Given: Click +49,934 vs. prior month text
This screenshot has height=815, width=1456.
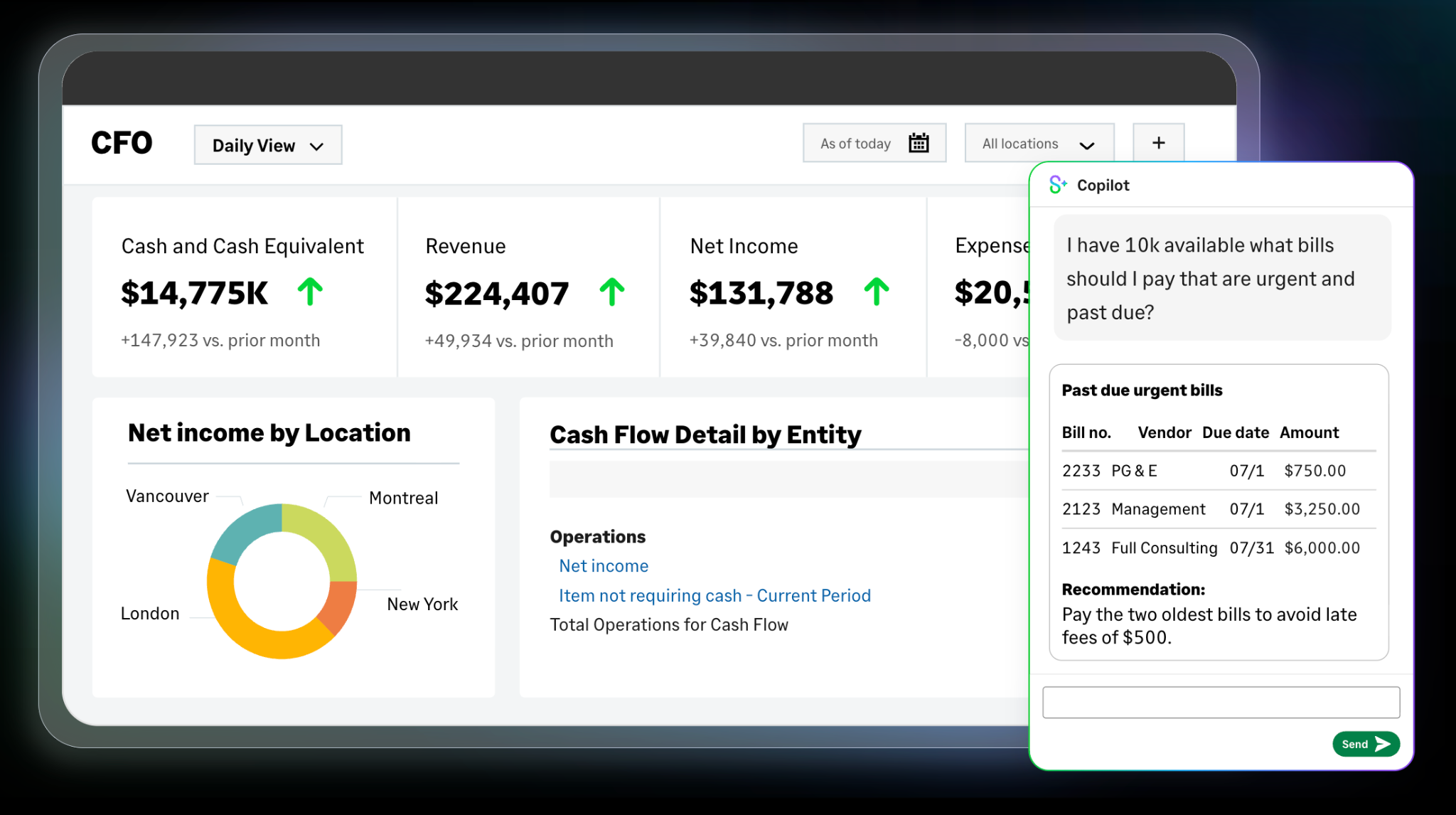Looking at the screenshot, I should (519, 341).
